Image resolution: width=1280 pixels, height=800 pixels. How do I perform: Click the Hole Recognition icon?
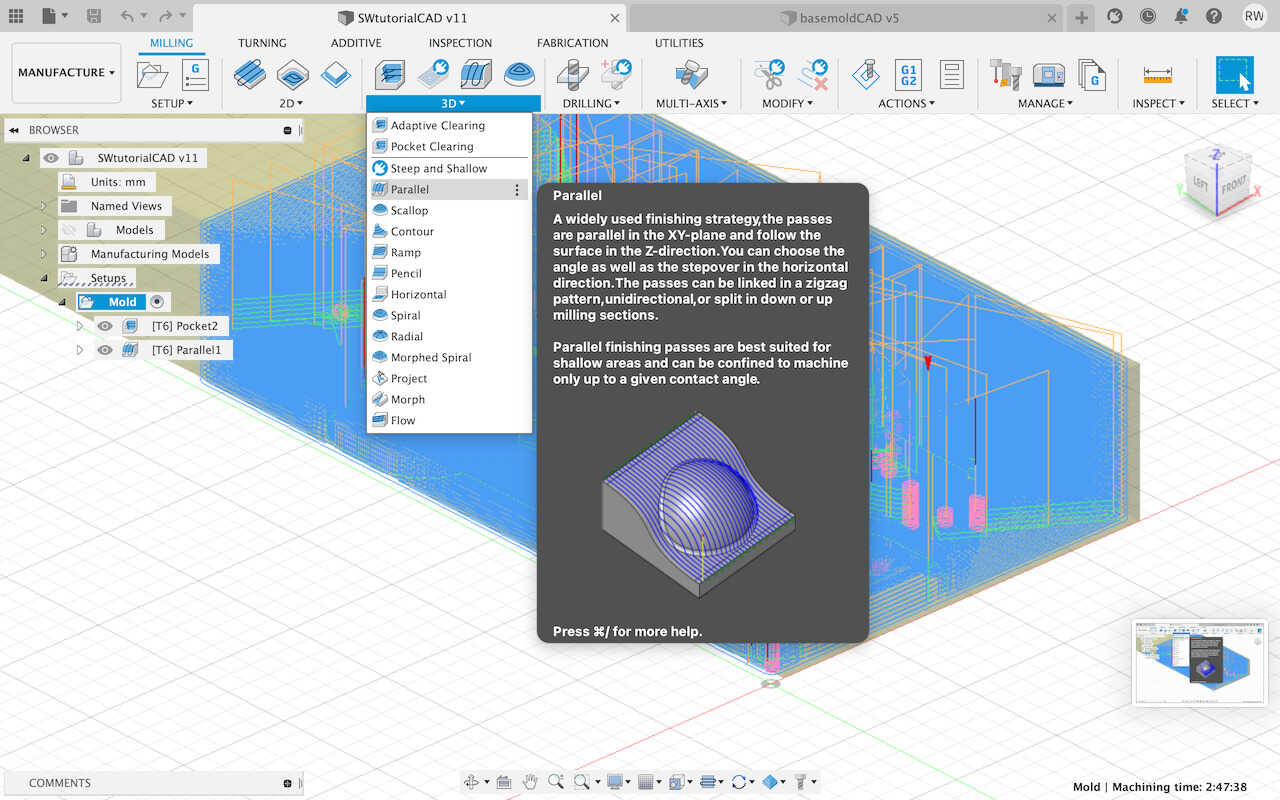(615, 75)
